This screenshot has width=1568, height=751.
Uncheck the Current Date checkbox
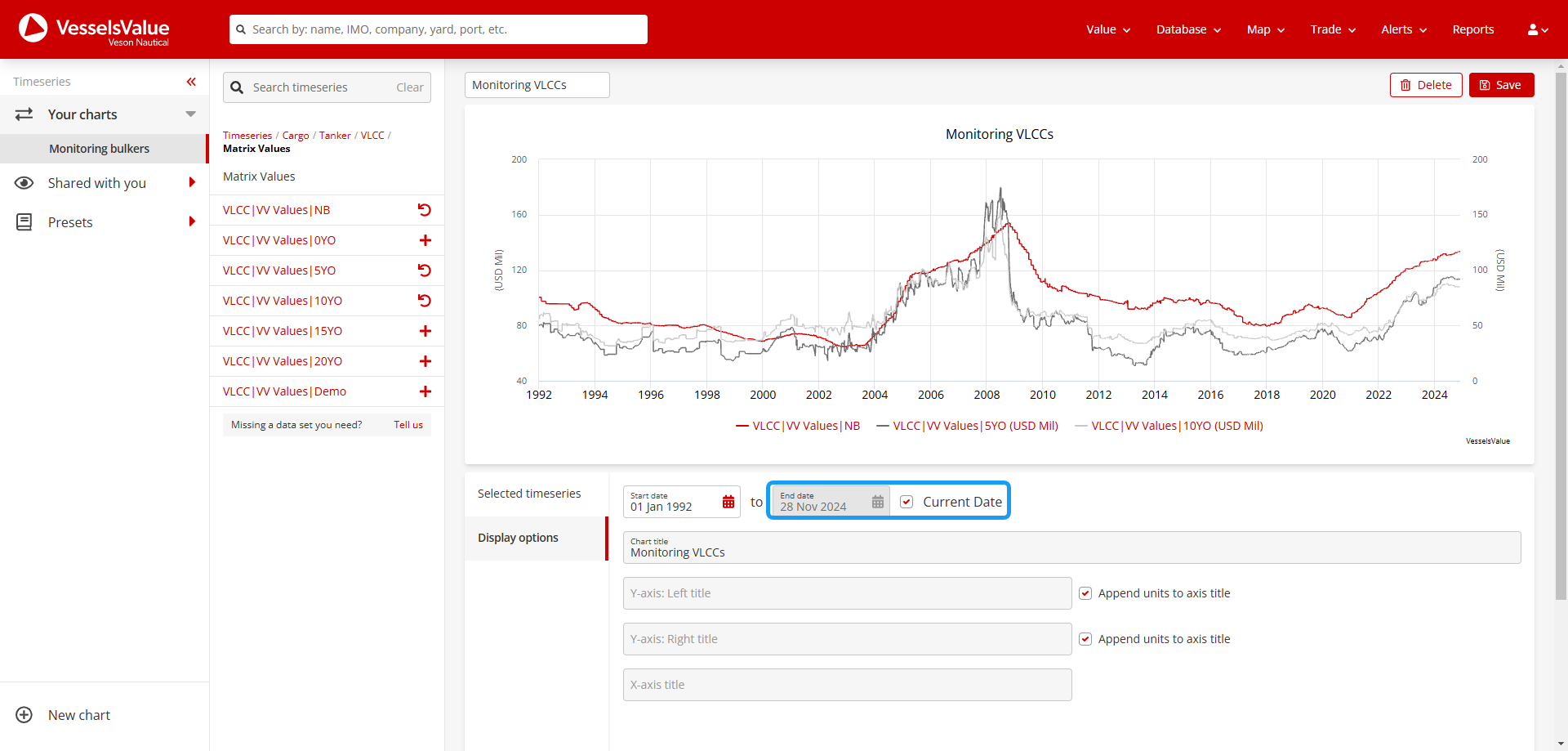[906, 502]
